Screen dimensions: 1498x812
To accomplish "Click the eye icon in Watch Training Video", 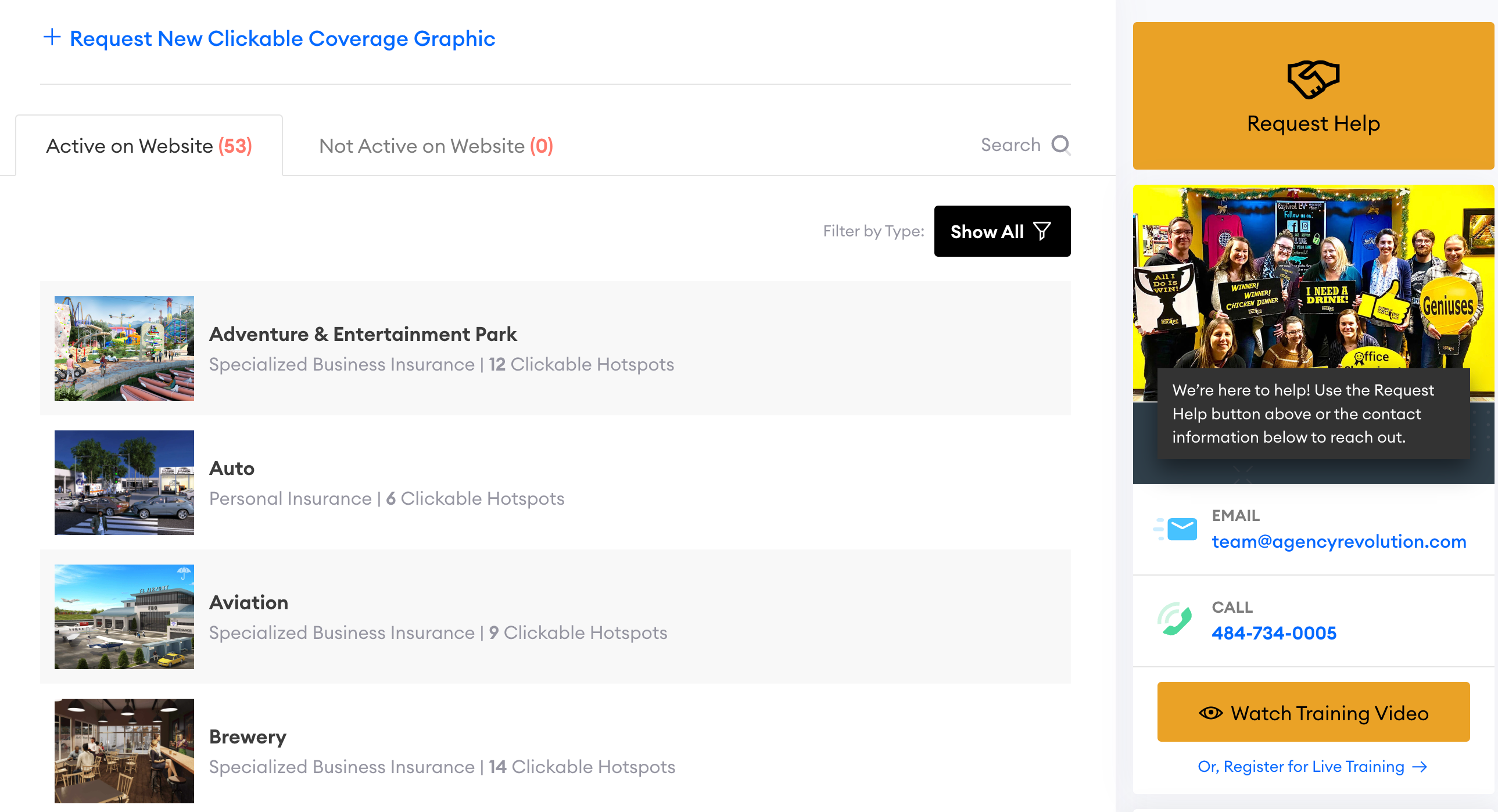I will [1211, 713].
